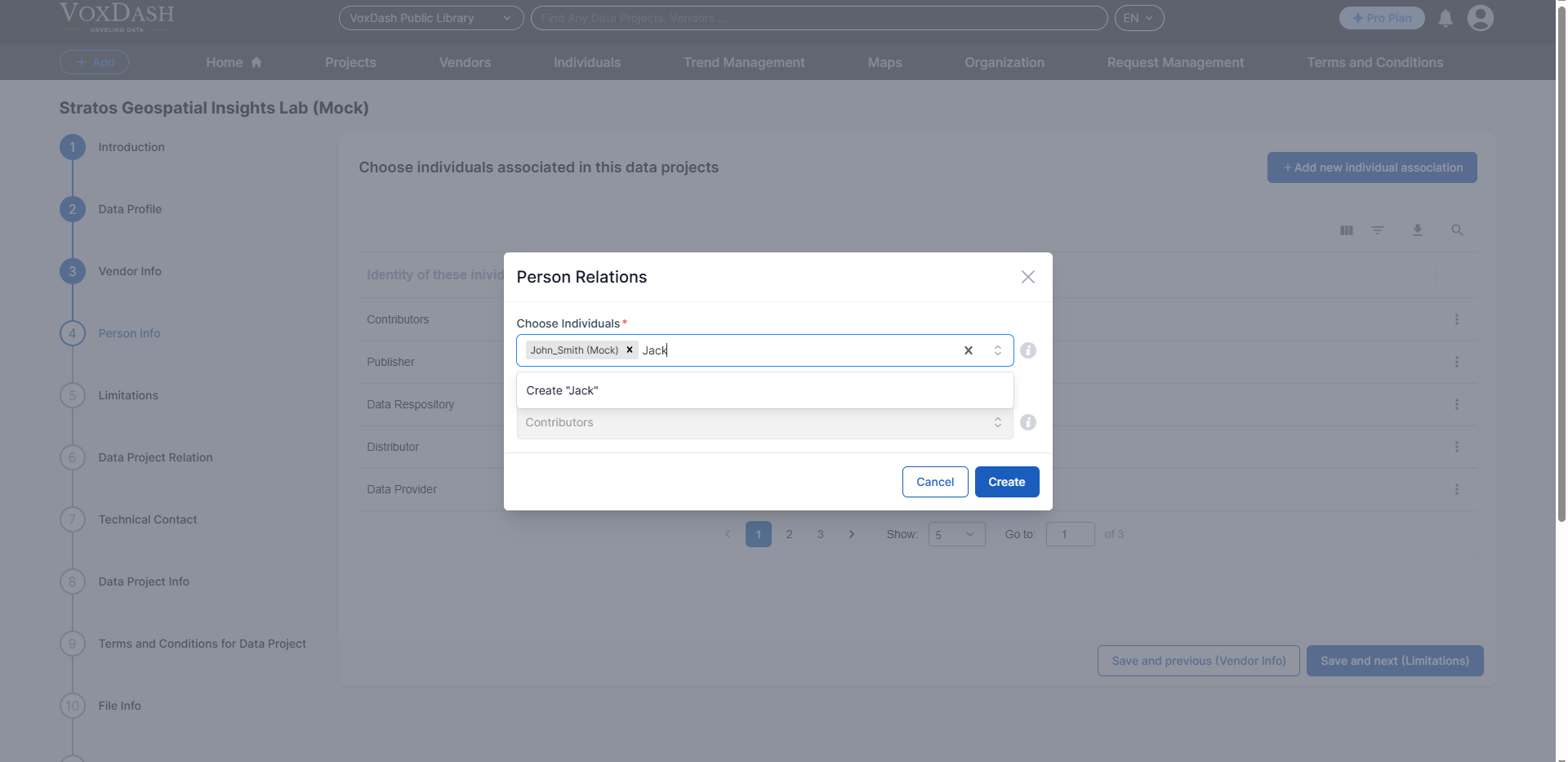The image size is (1568, 762).
Task: Click table download icon
Action: pyautogui.click(x=1418, y=230)
